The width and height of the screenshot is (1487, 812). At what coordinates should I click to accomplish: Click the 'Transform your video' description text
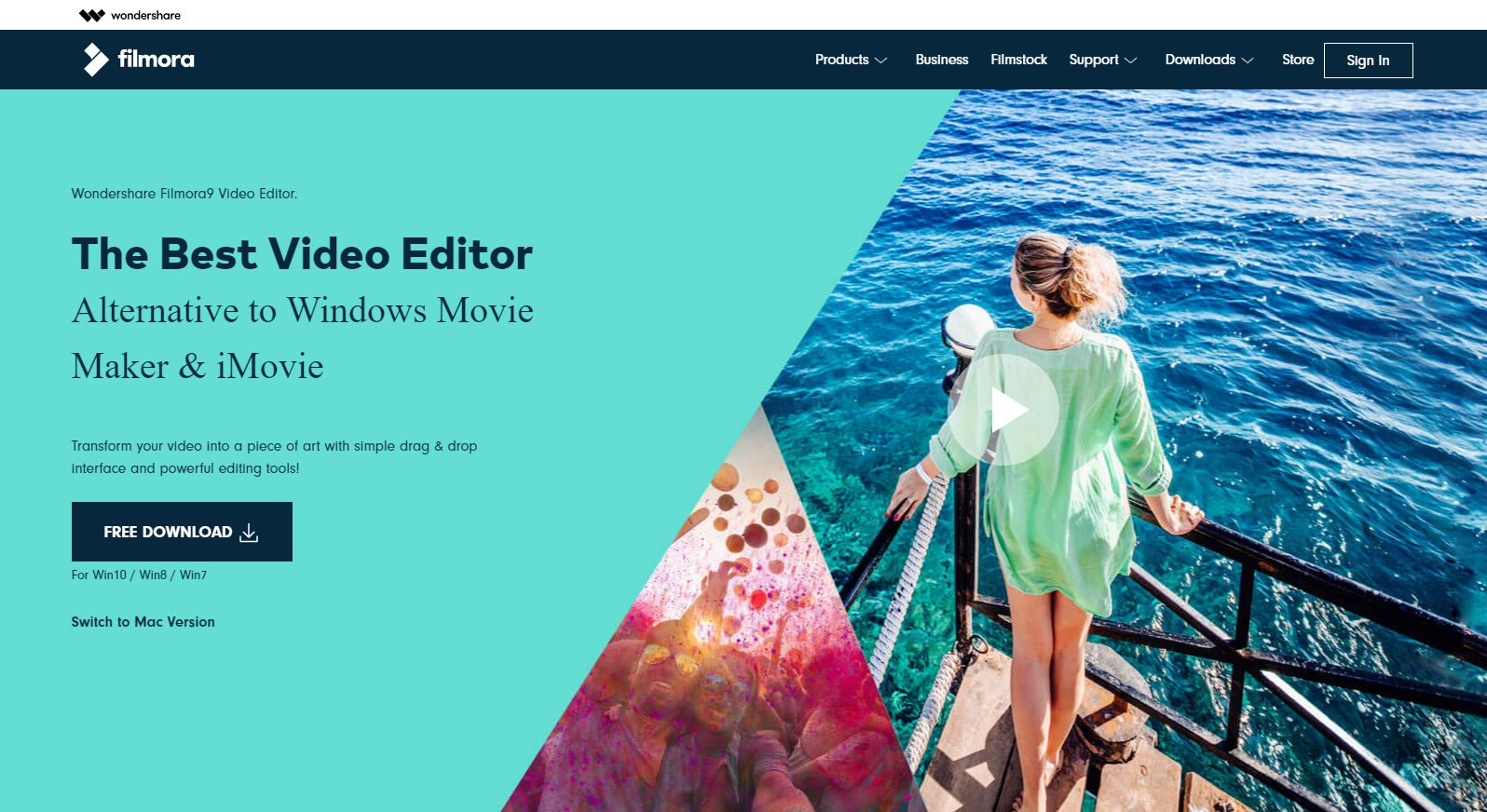point(274,457)
